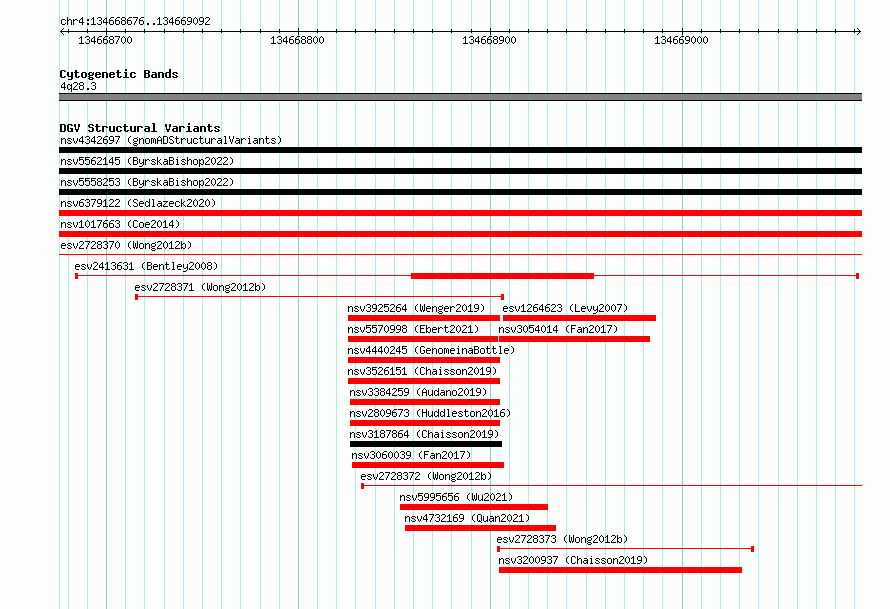
Task: Click the nsv3200937 Chaisson2019 label
Action: tap(573, 560)
